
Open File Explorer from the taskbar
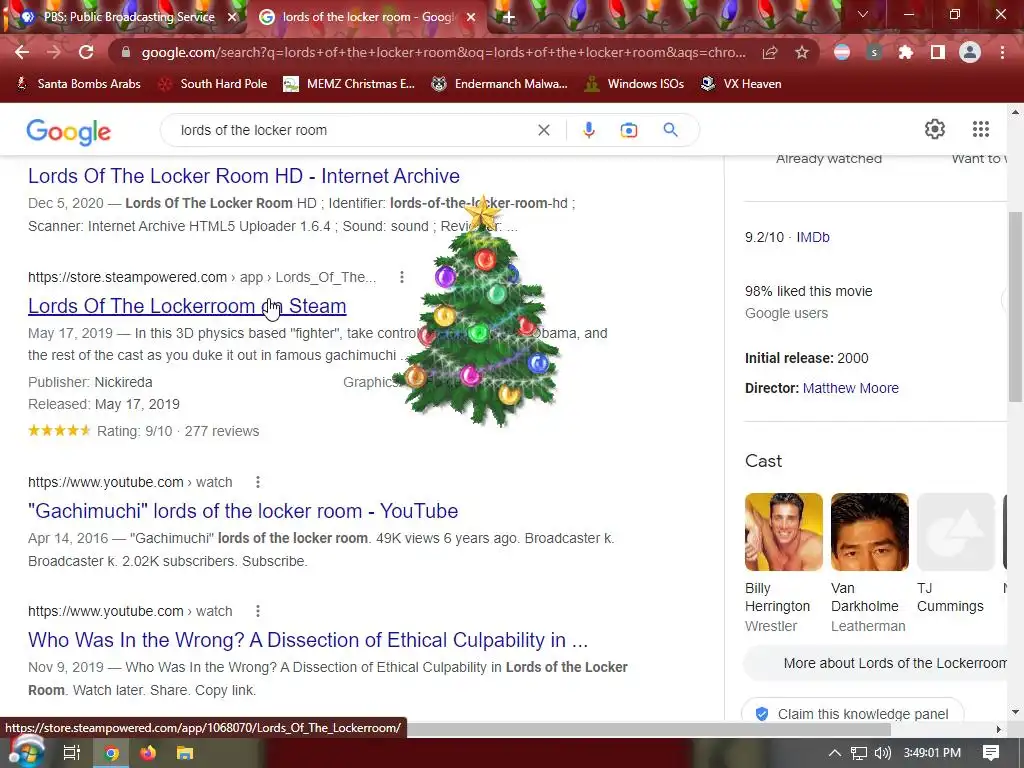pyautogui.click(x=185, y=753)
